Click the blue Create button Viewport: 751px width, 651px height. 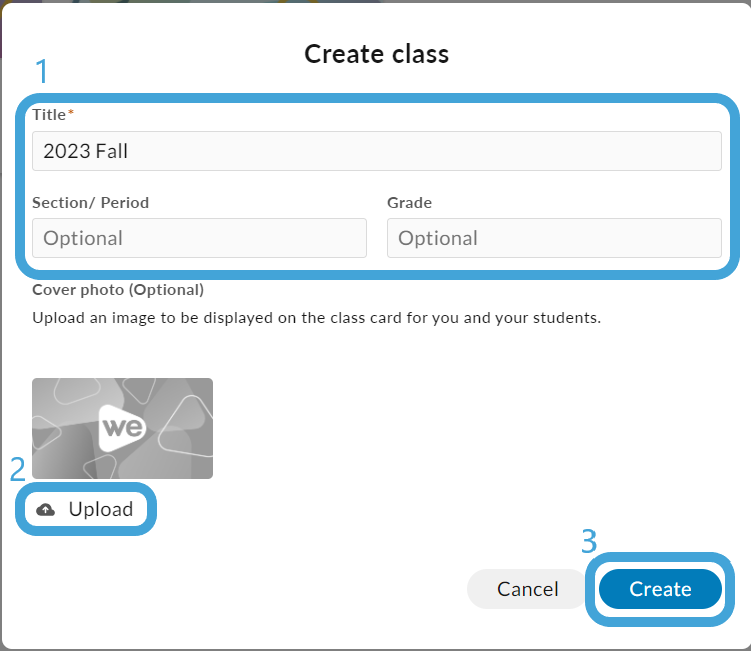(660, 589)
